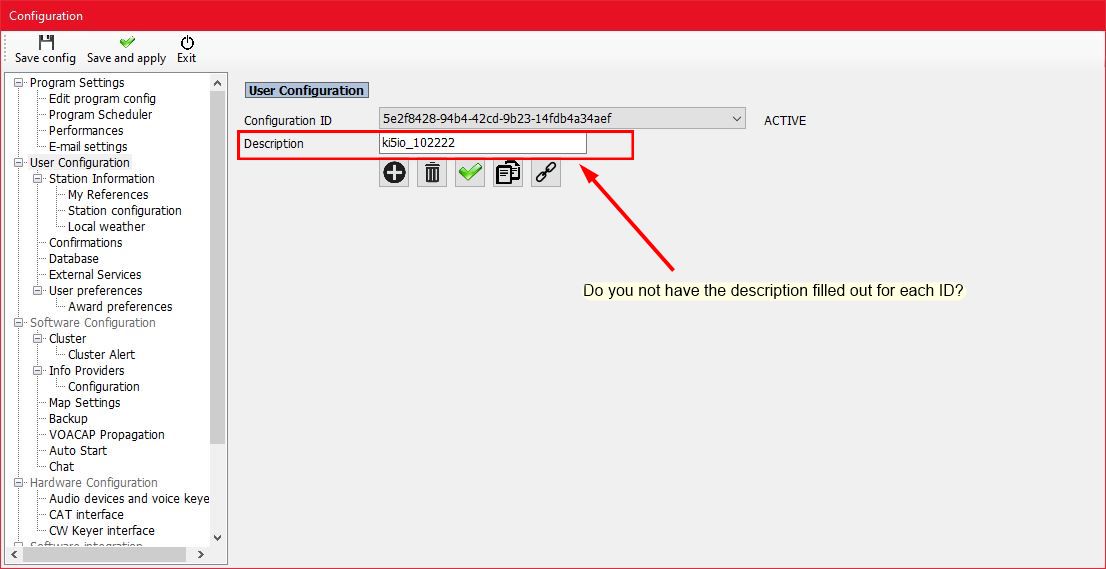Click the Save config floppy disk icon
This screenshot has width=1106, height=569.
[x=46, y=42]
